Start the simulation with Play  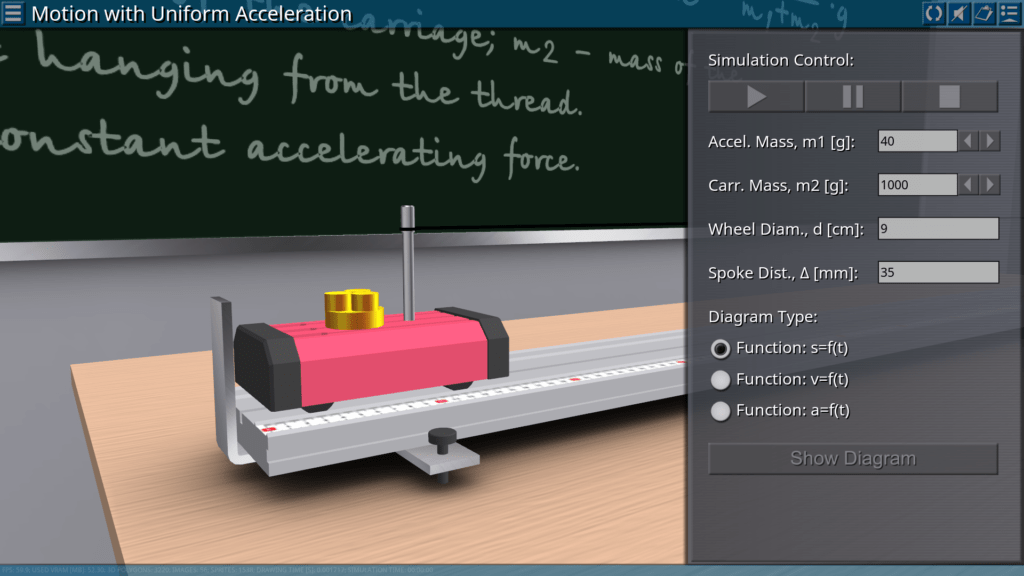pyautogui.click(x=756, y=97)
